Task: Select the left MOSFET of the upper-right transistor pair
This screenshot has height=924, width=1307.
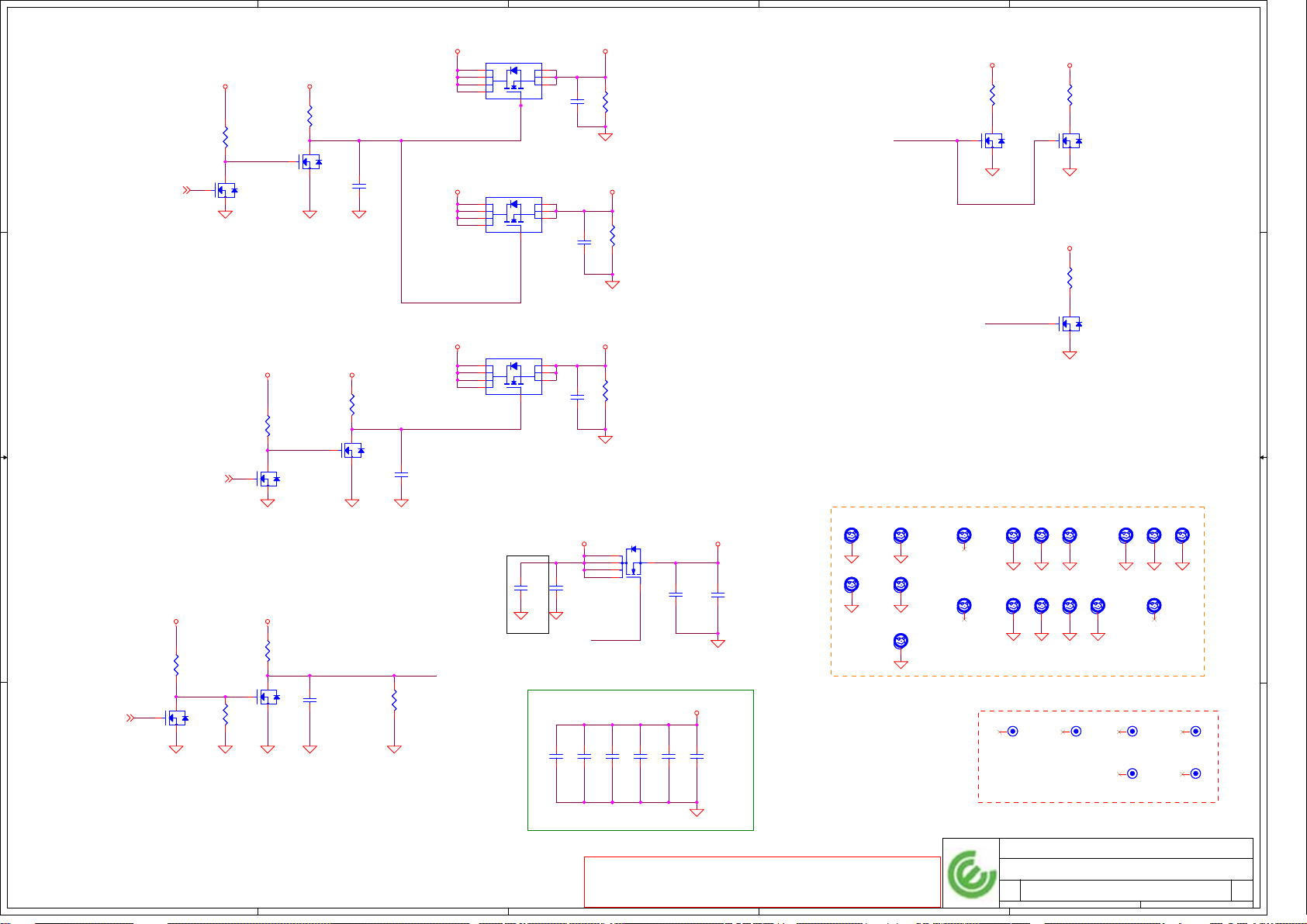Action: (x=993, y=140)
